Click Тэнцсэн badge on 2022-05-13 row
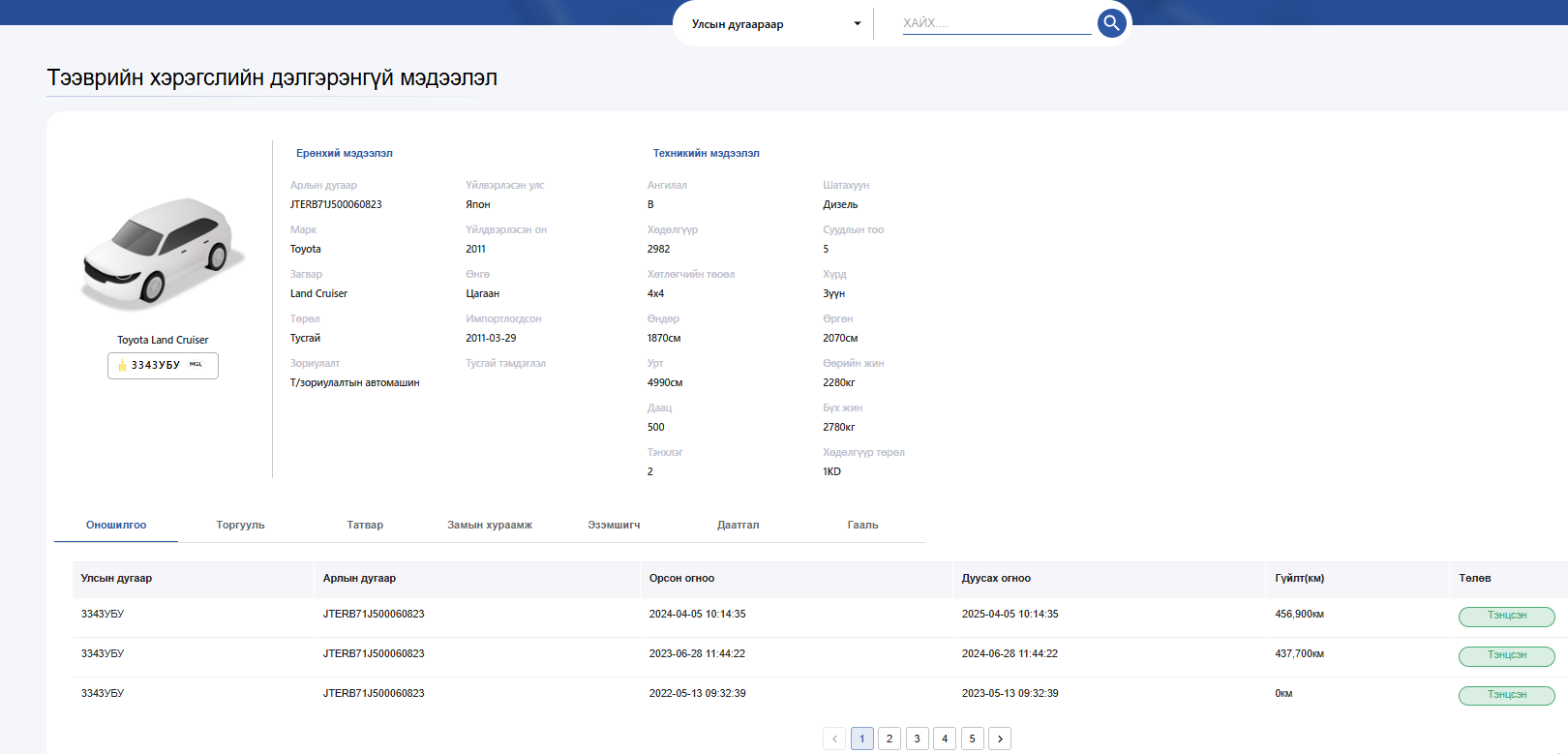1568x754 pixels. [x=1506, y=695]
